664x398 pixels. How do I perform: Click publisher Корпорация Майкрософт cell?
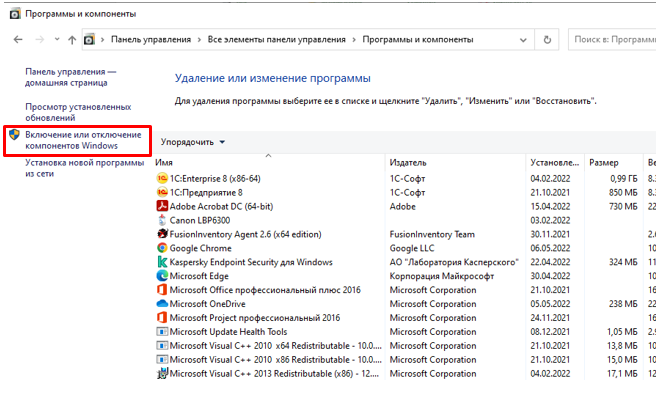coord(442,276)
